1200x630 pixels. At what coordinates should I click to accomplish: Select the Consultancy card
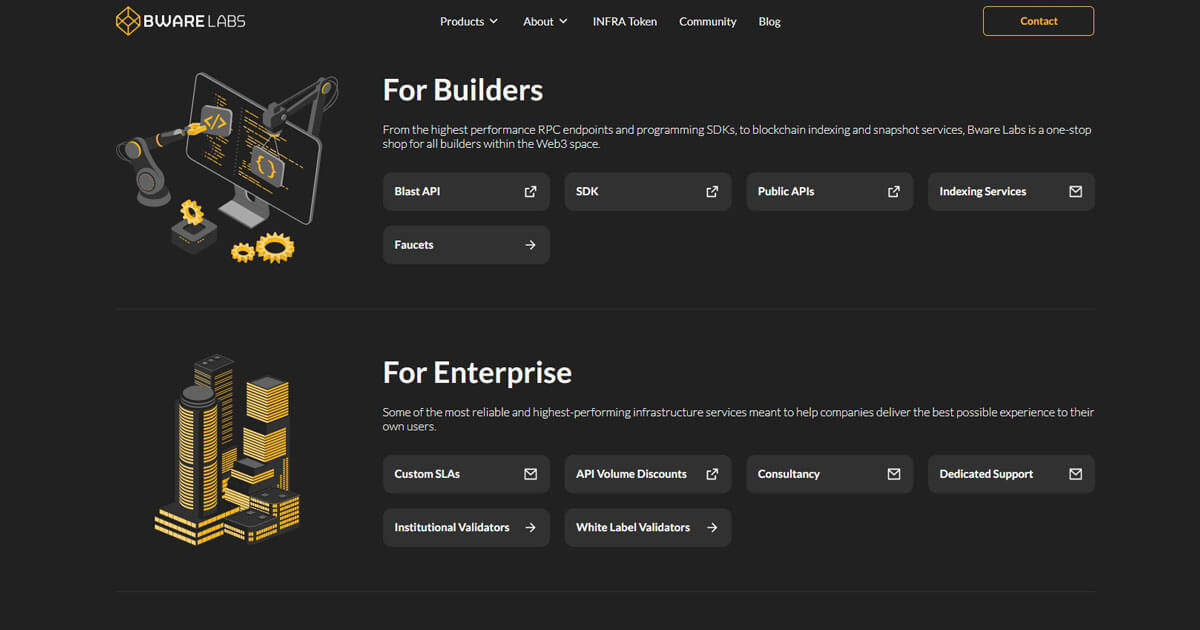pos(830,474)
